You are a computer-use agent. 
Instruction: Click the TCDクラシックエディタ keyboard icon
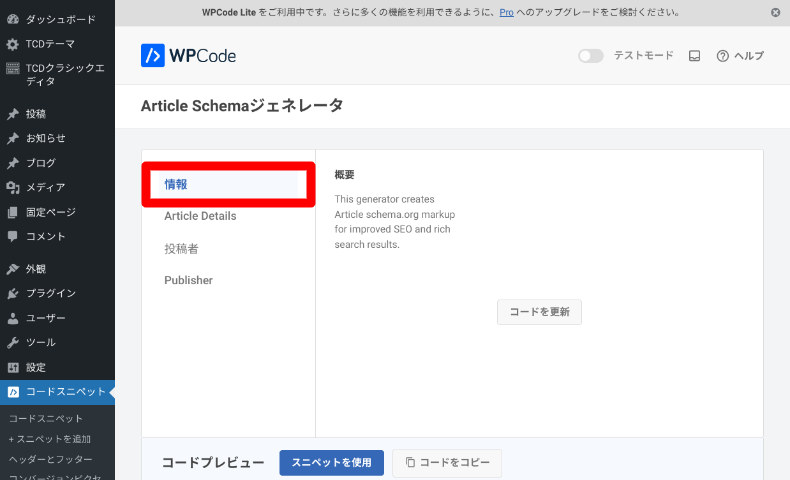tap(13, 68)
